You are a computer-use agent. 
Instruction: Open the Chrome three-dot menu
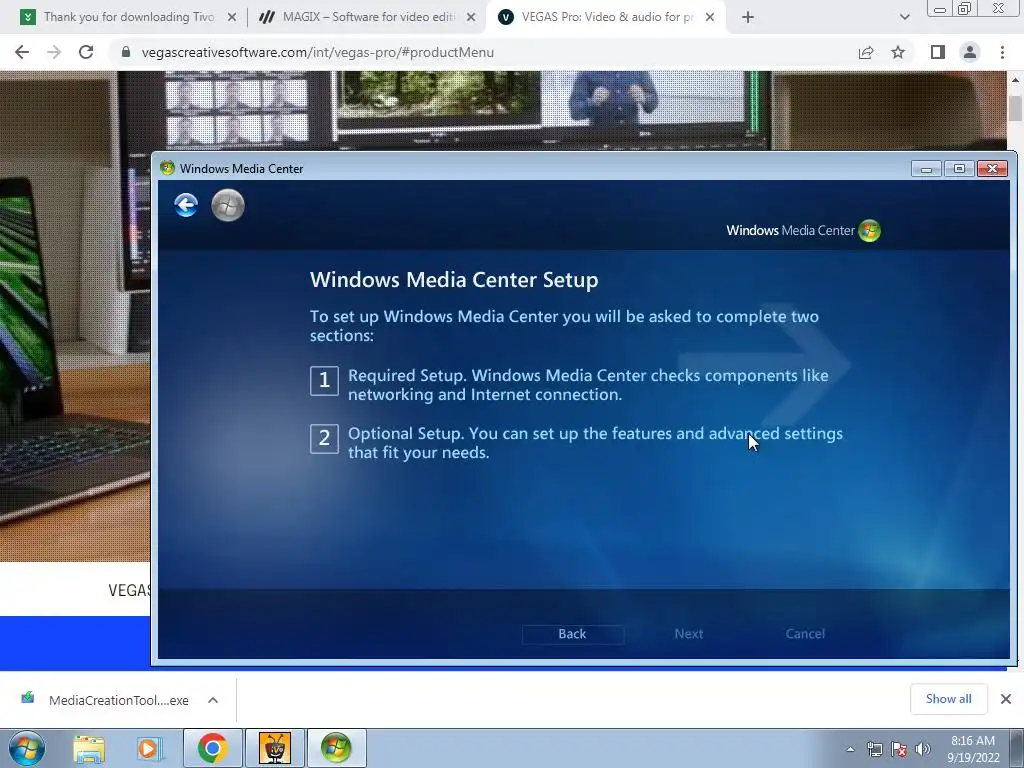tap(1002, 52)
